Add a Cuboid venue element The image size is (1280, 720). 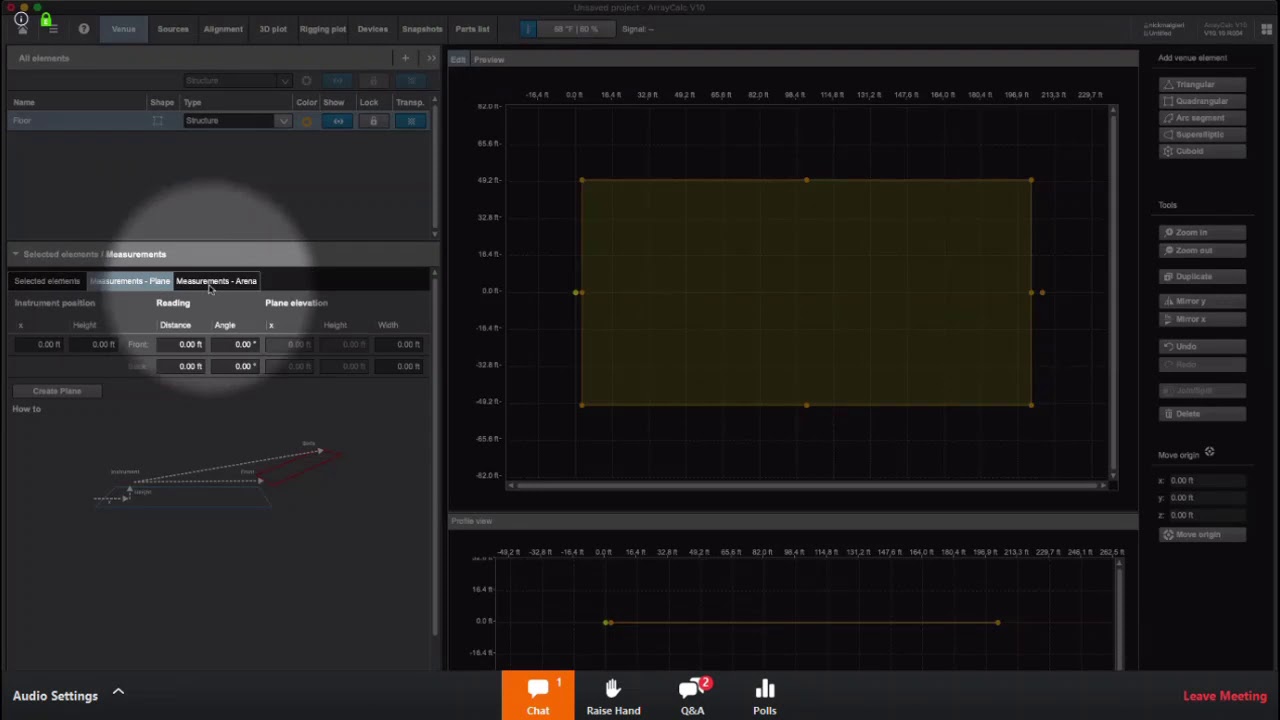click(x=1203, y=151)
